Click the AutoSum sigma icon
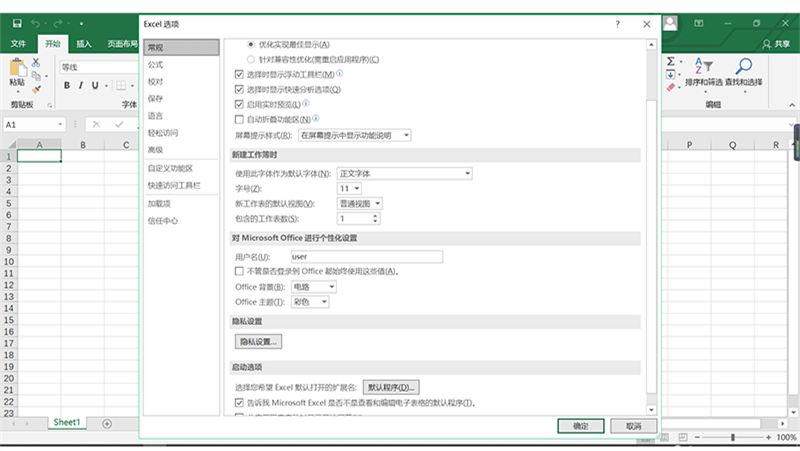Viewport: 800px width, 451px height. pyautogui.click(x=671, y=62)
